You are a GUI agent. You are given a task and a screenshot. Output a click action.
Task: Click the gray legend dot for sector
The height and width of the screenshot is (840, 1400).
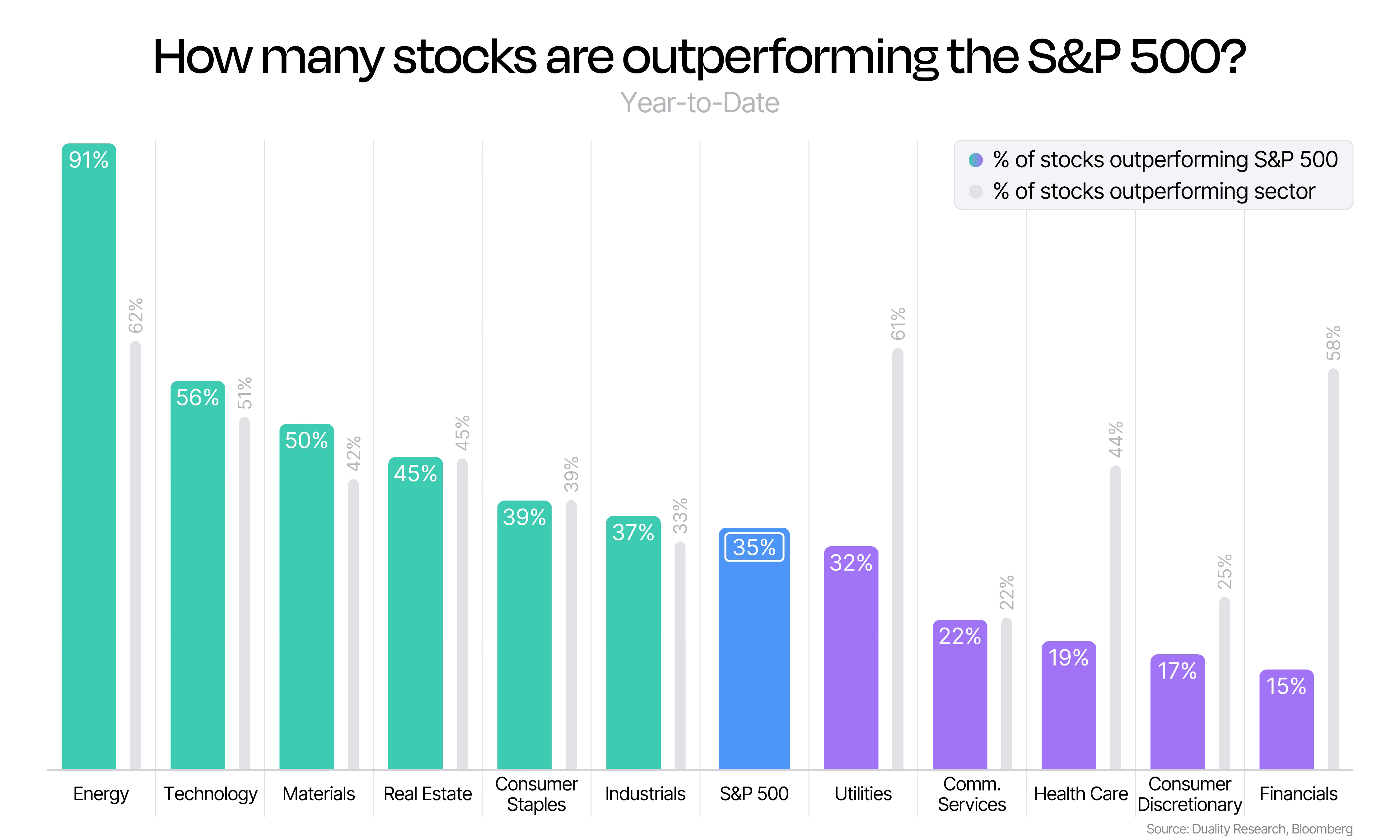click(975, 191)
